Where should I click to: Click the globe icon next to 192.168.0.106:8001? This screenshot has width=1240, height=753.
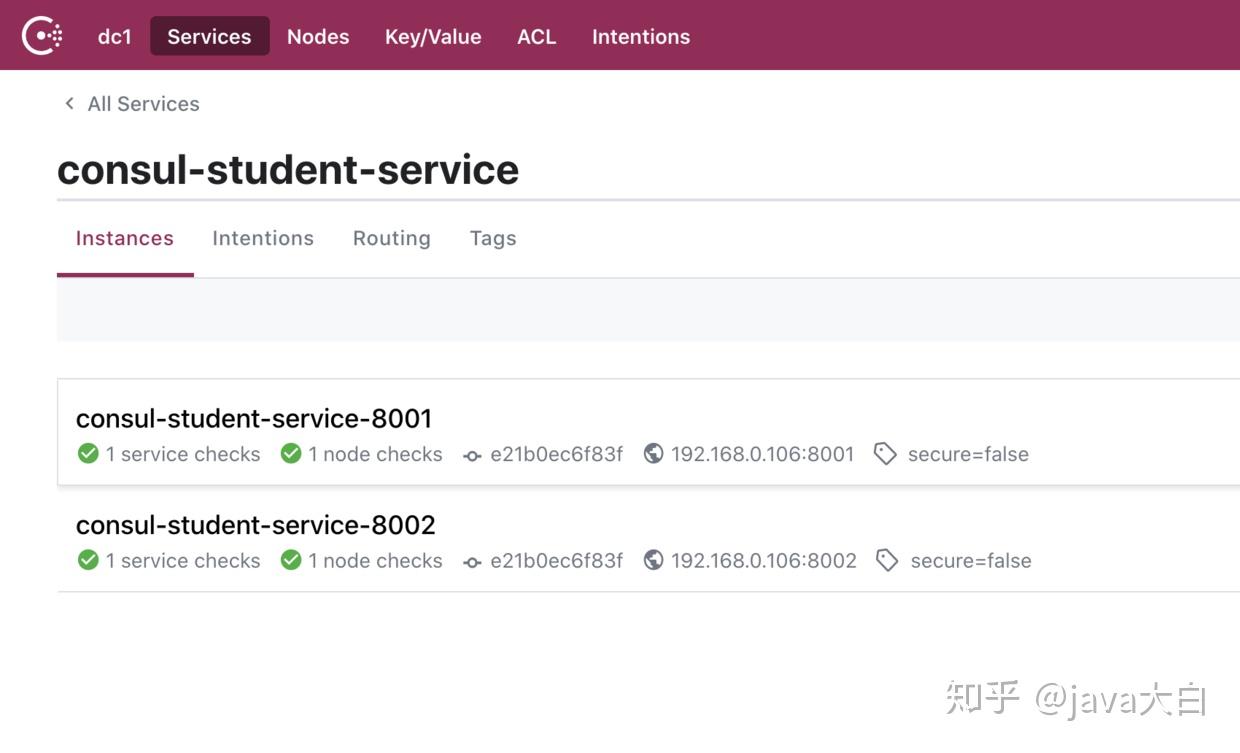[x=653, y=454]
